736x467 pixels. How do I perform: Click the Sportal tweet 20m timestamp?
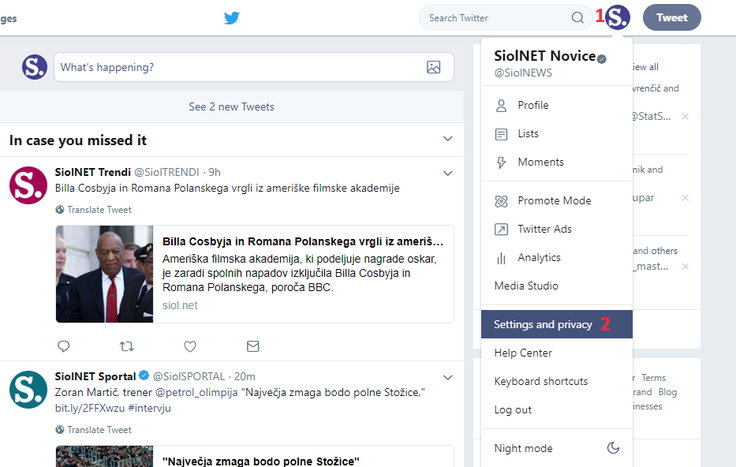point(245,376)
